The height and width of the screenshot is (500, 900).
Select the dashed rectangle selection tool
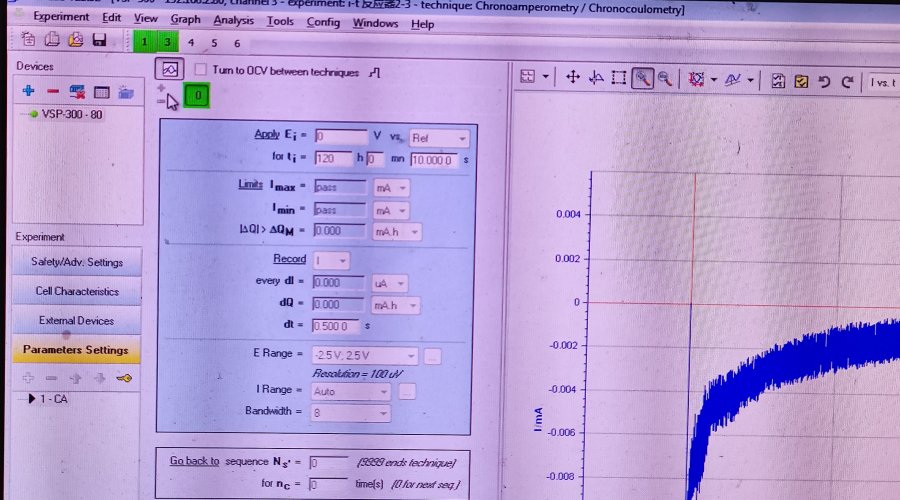(x=619, y=78)
